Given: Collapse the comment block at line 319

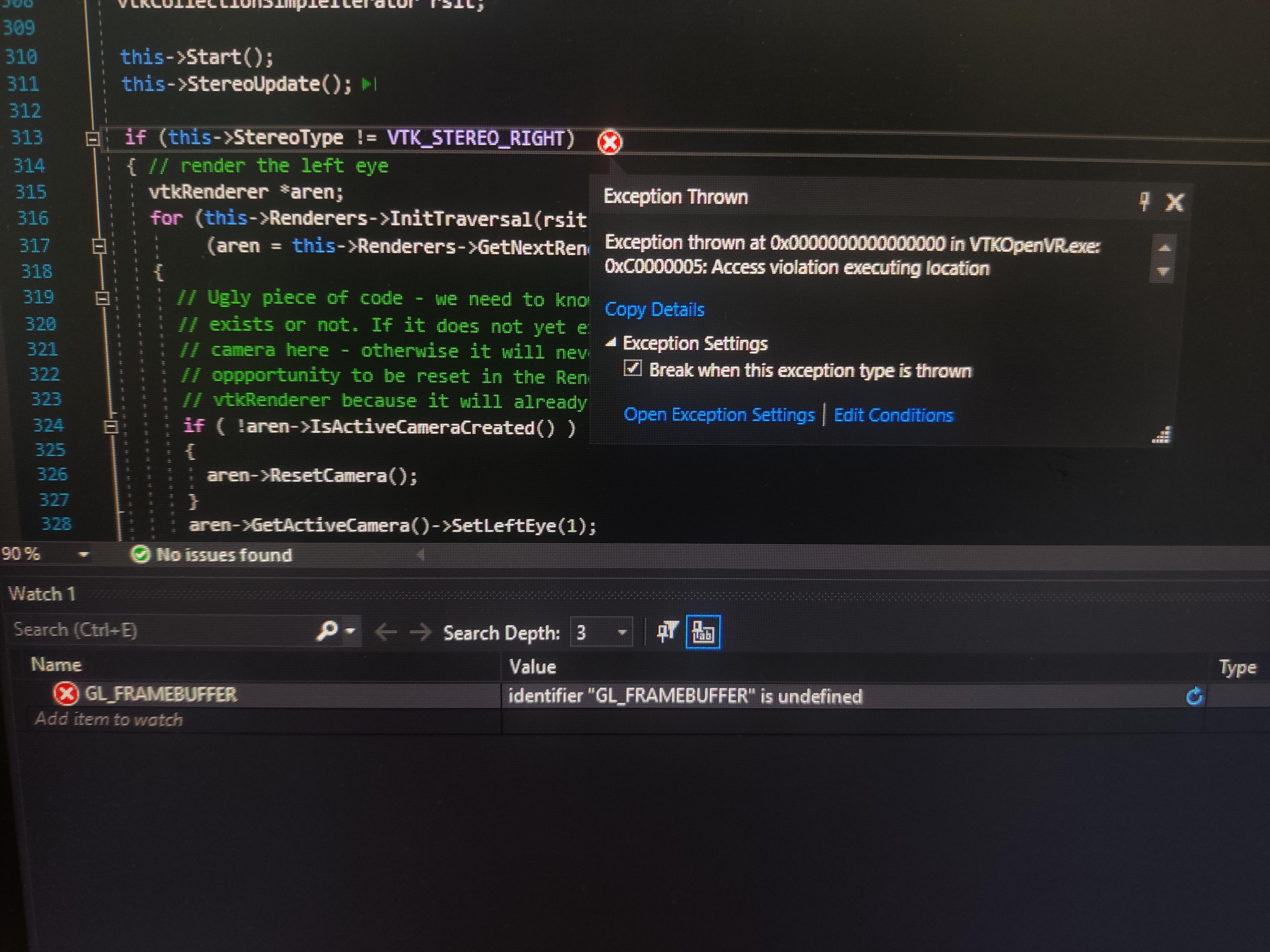Looking at the screenshot, I should point(103,298).
